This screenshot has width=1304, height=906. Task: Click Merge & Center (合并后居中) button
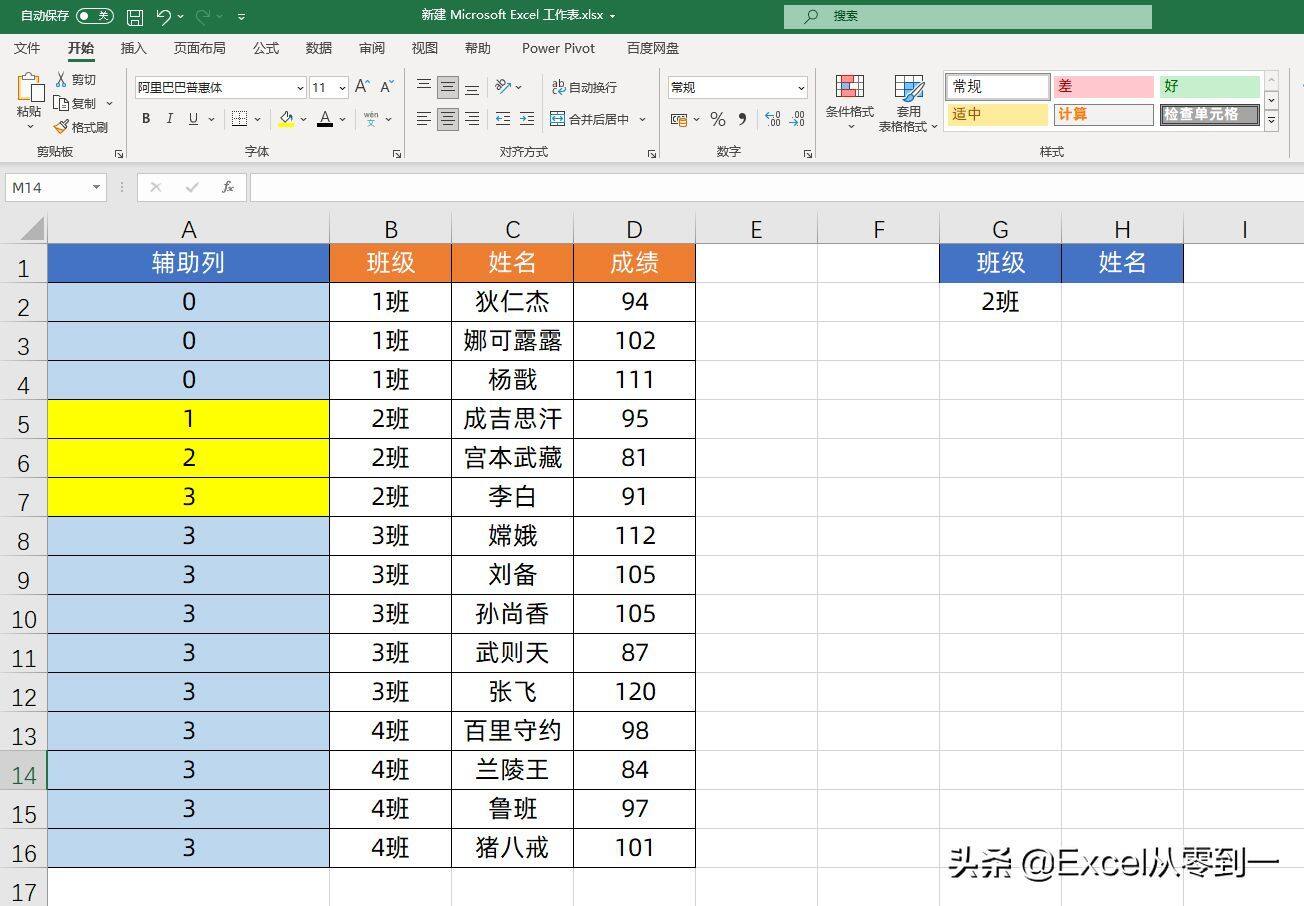(590, 119)
